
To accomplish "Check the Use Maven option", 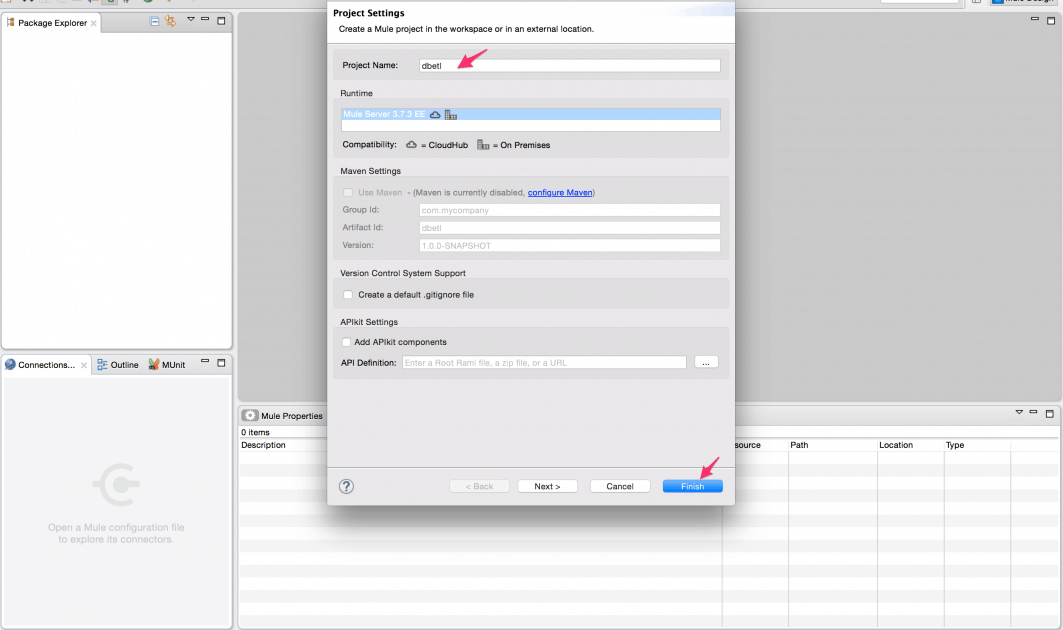I will [346, 192].
